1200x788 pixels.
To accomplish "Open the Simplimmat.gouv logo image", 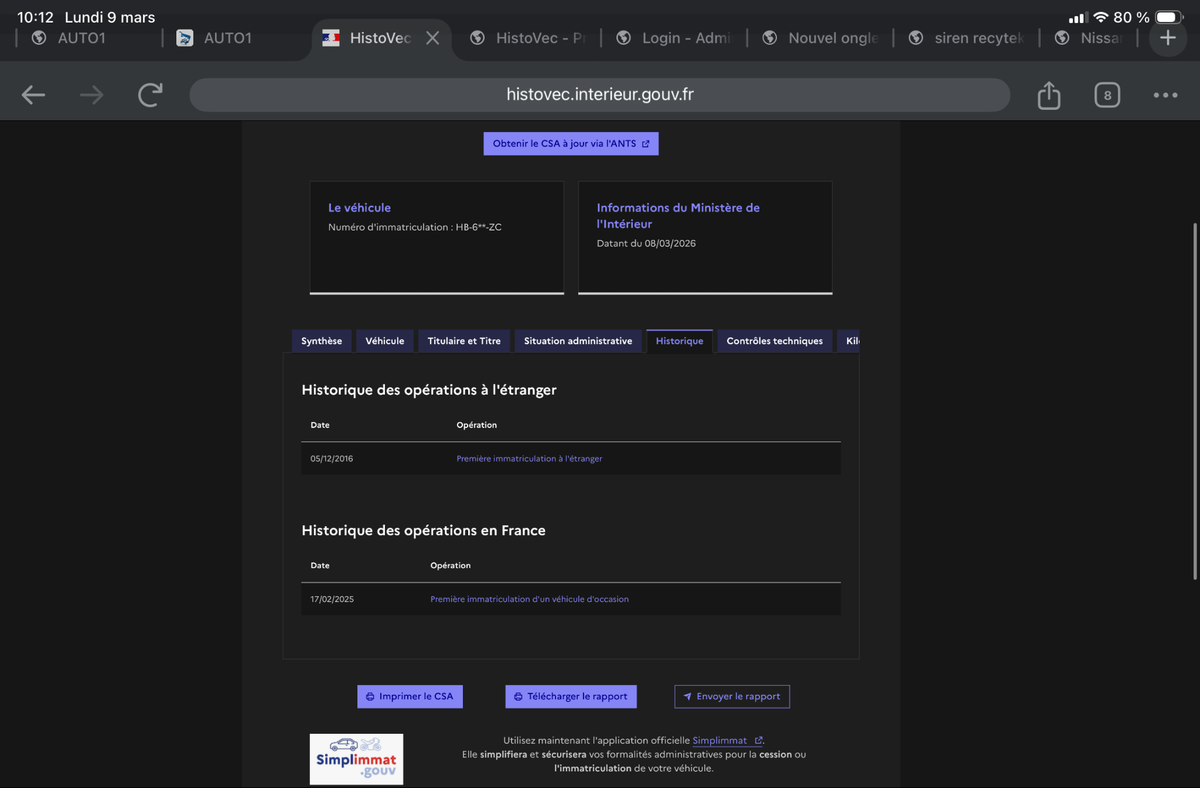I will tap(356, 759).
